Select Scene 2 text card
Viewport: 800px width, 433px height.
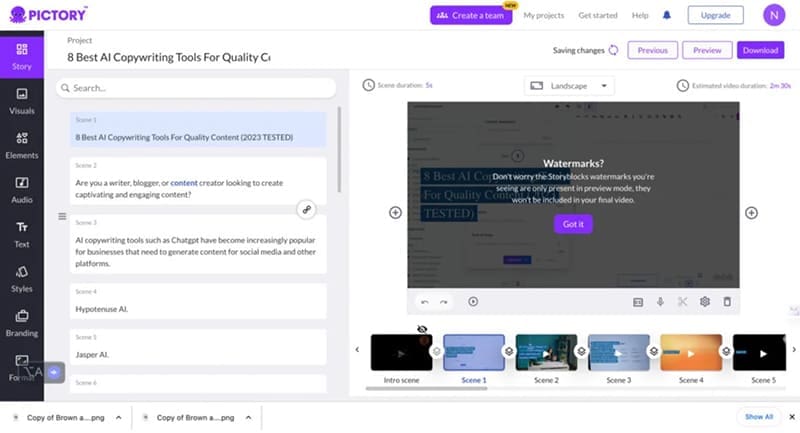point(198,181)
